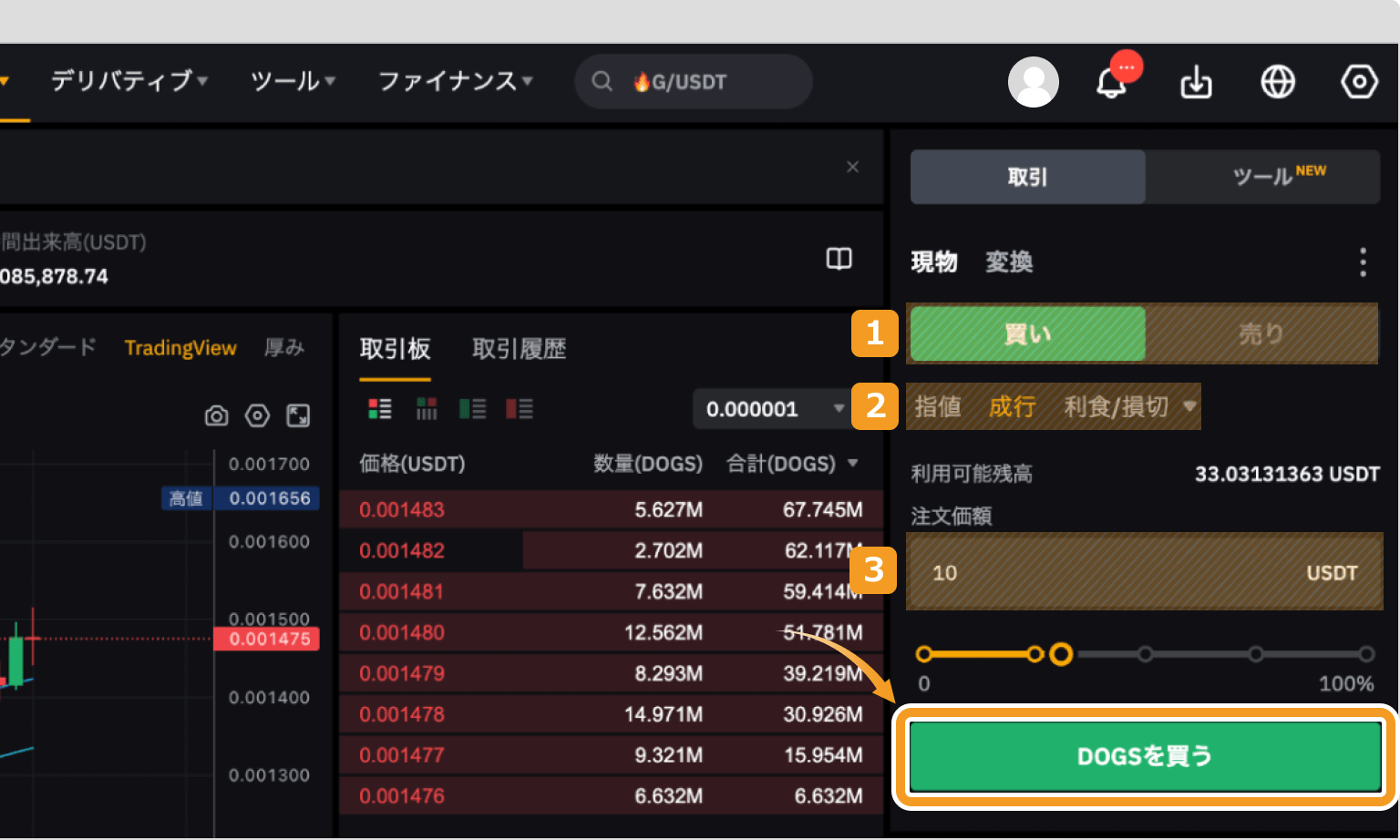Expand the デリバティブ menu
The height and width of the screenshot is (840, 1400).
coord(129,81)
